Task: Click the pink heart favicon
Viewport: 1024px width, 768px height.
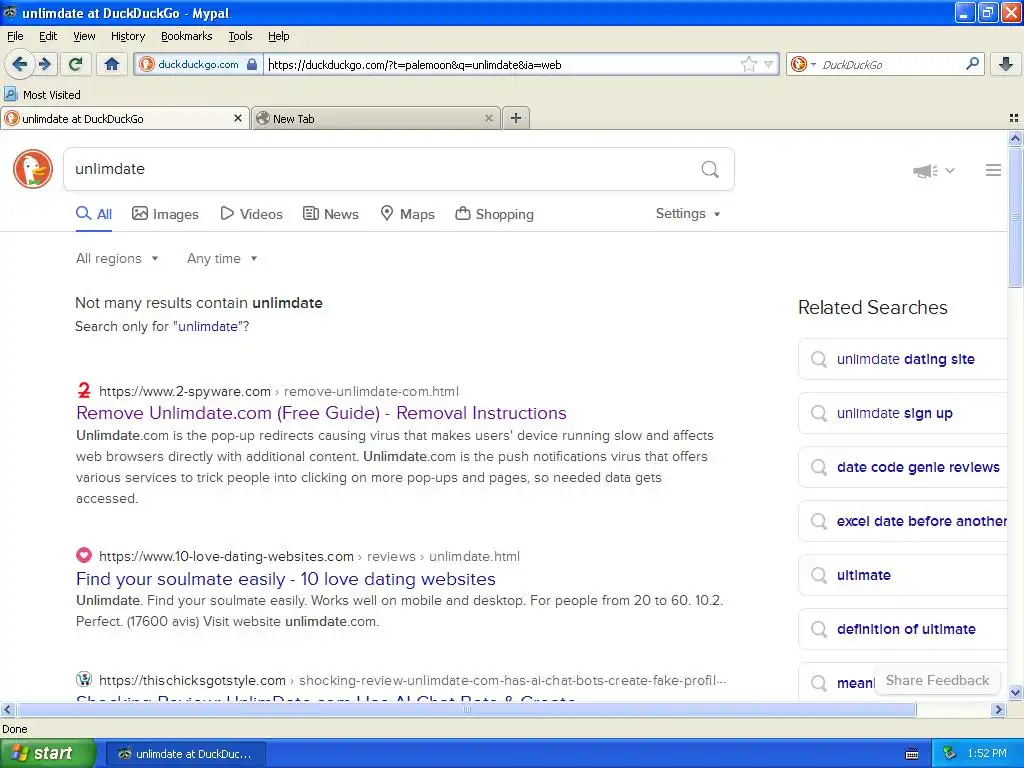Action: (x=84, y=556)
